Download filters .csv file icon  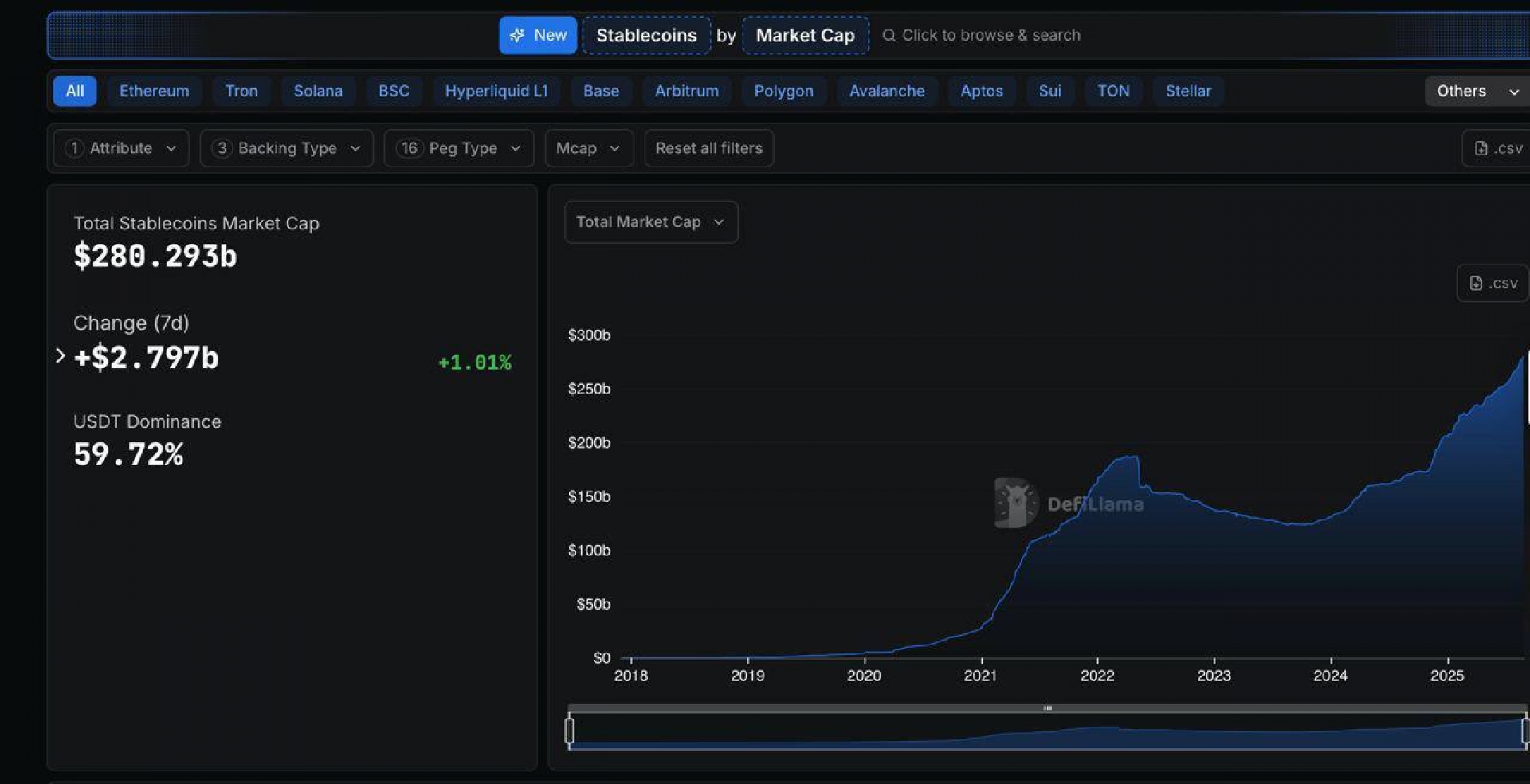pyautogui.click(x=1481, y=148)
